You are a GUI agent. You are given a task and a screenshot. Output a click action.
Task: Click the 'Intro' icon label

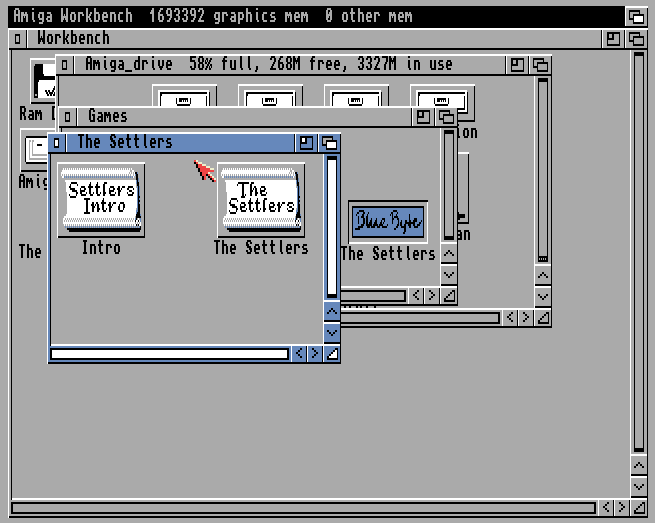(x=101, y=248)
